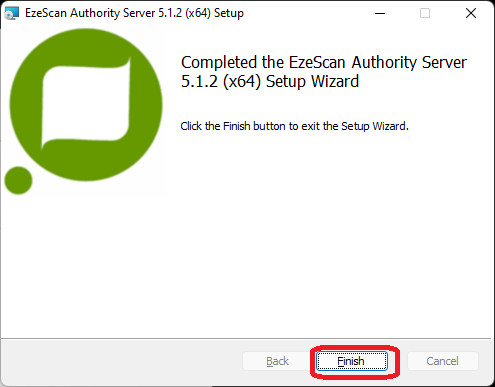Select the 'Completed the EzeScan Authority Server' heading
The width and height of the screenshot is (495, 387).
pos(324,62)
